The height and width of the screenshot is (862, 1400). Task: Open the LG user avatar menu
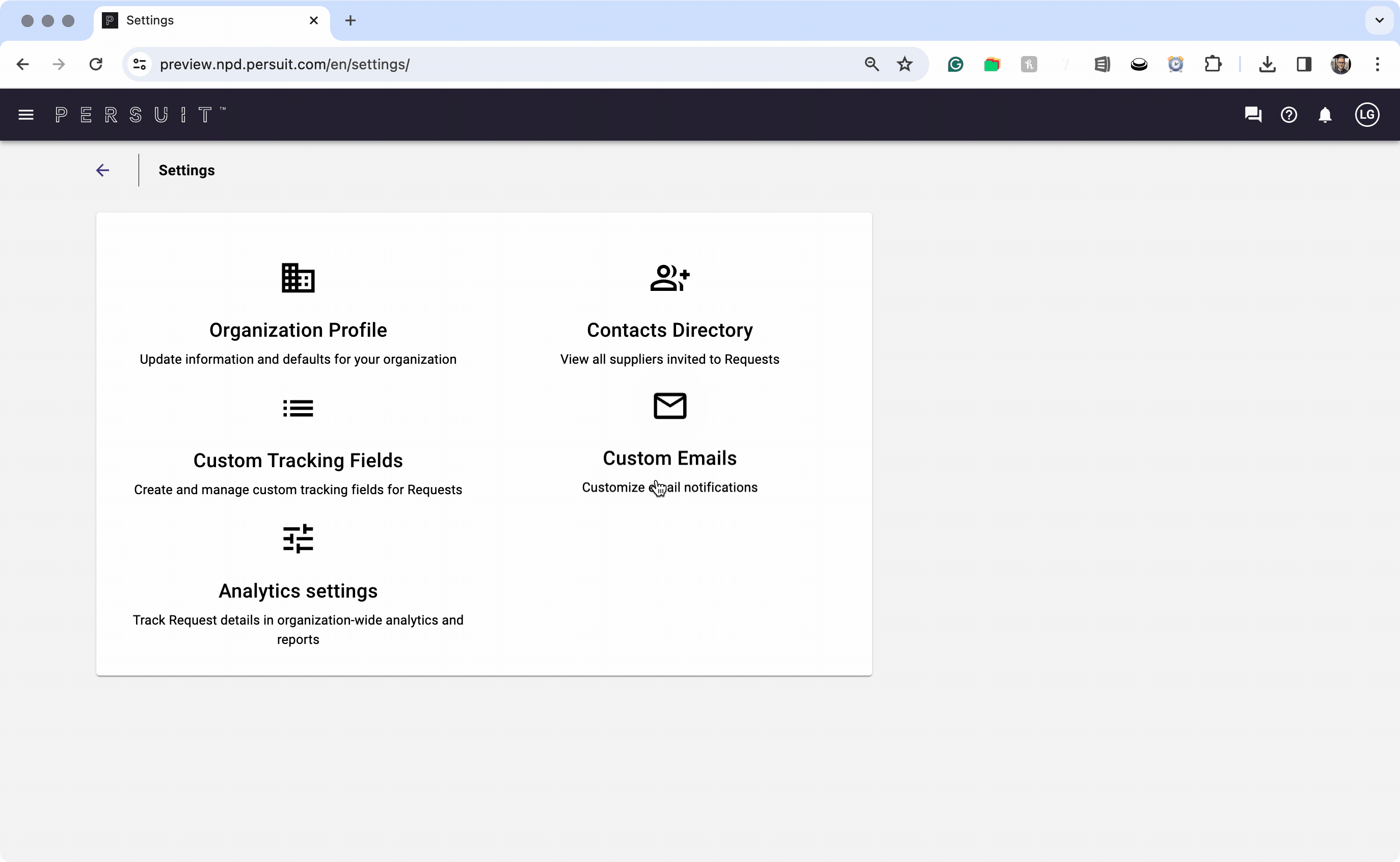1366,115
